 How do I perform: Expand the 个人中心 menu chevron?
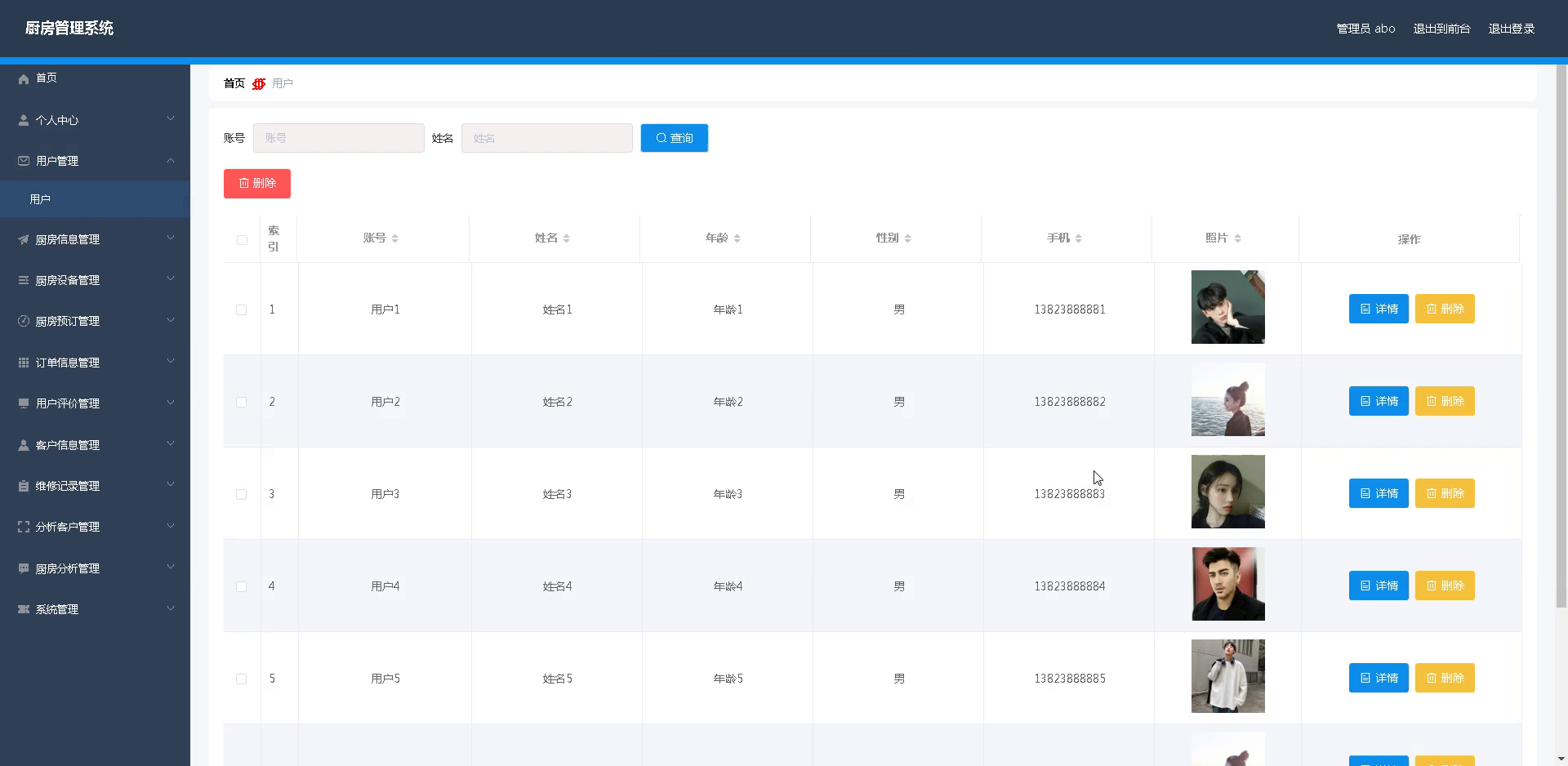[x=171, y=119]
